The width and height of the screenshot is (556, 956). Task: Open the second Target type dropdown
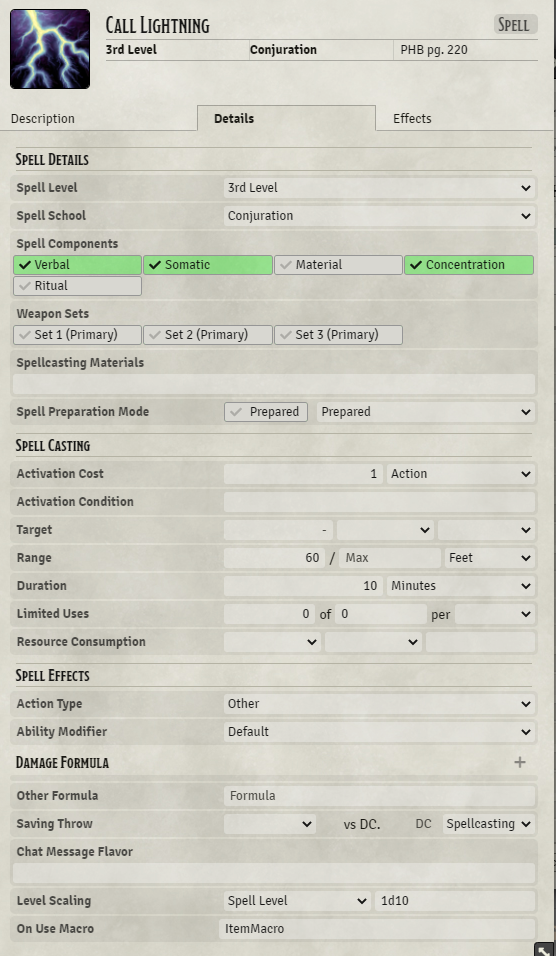coord(486,530)
